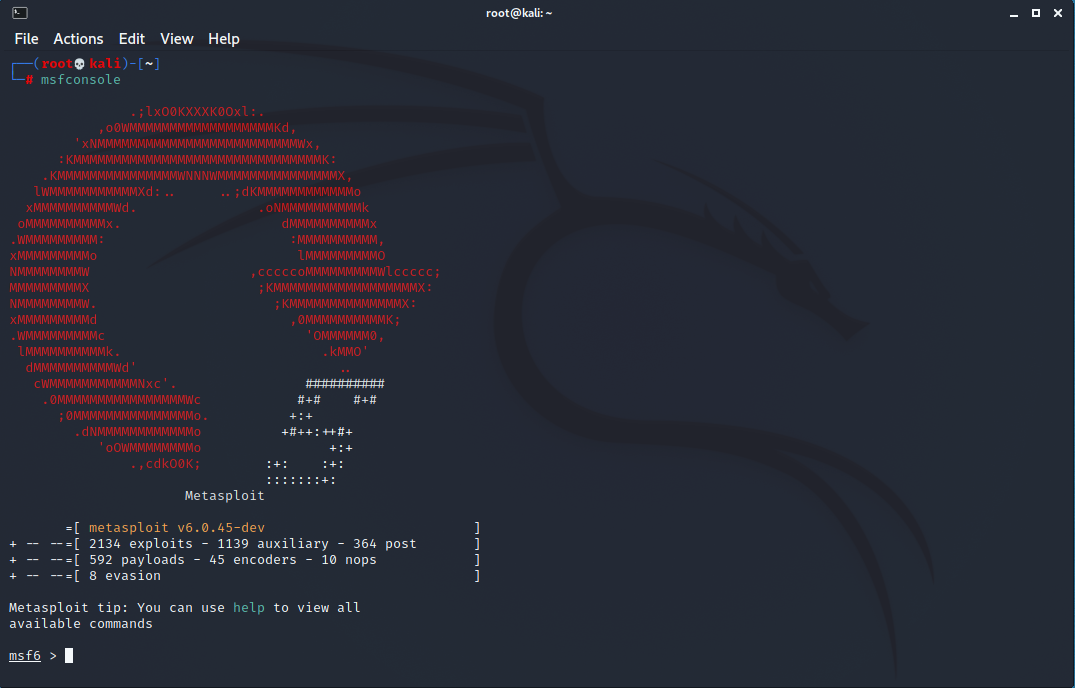Click the '2134 exploits' text
This screenshot has width=1075, height=688.
[141, 543]
